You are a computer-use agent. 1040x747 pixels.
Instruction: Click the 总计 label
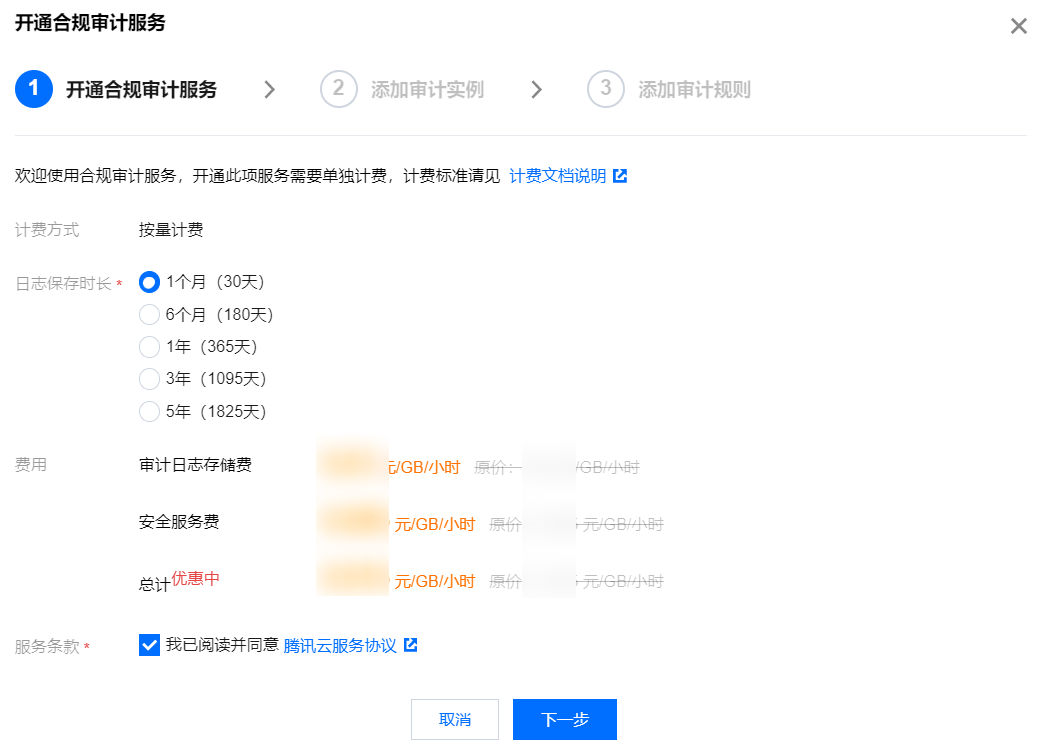(x=155, y=584)
